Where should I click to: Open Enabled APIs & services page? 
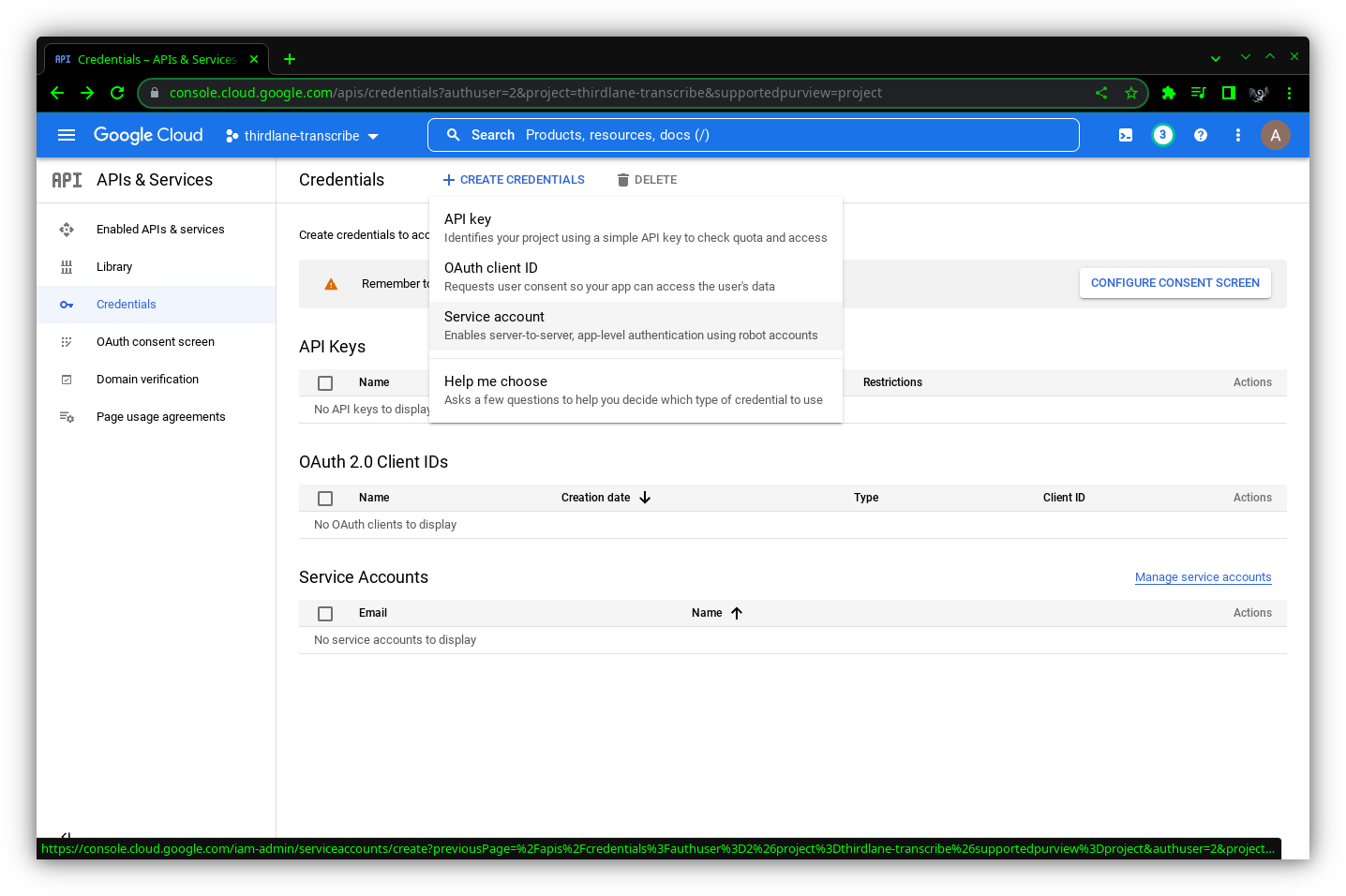click(x=160, y=230)
